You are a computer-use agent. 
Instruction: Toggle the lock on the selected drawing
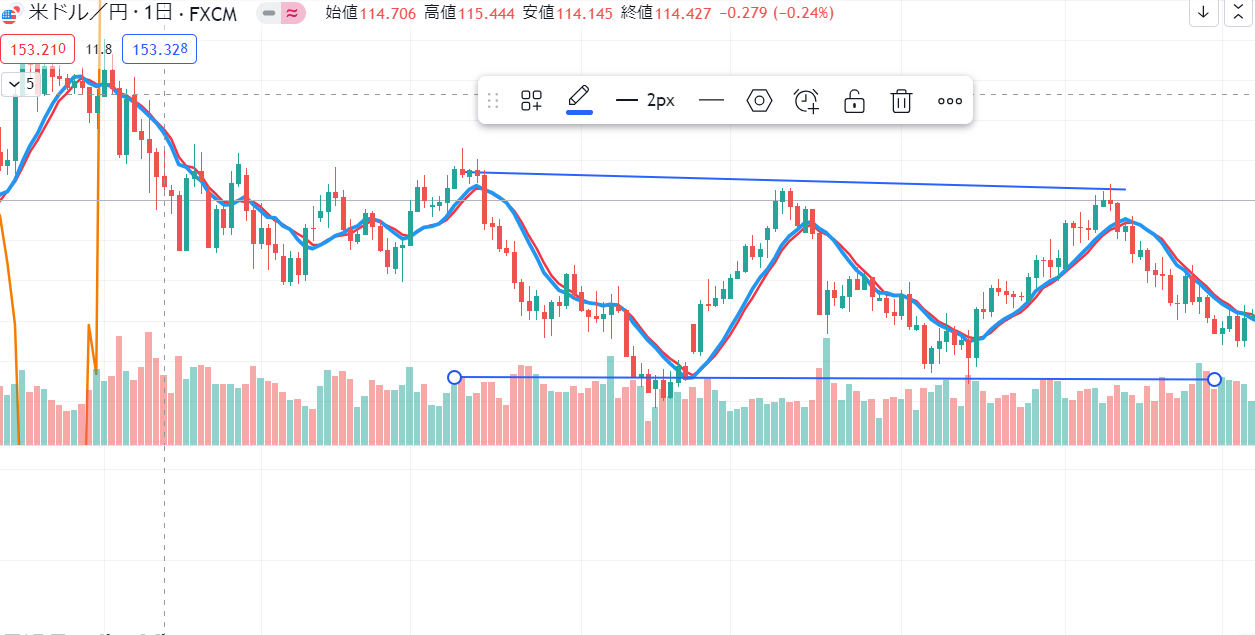pyautogui.click(x=854, y=100)
